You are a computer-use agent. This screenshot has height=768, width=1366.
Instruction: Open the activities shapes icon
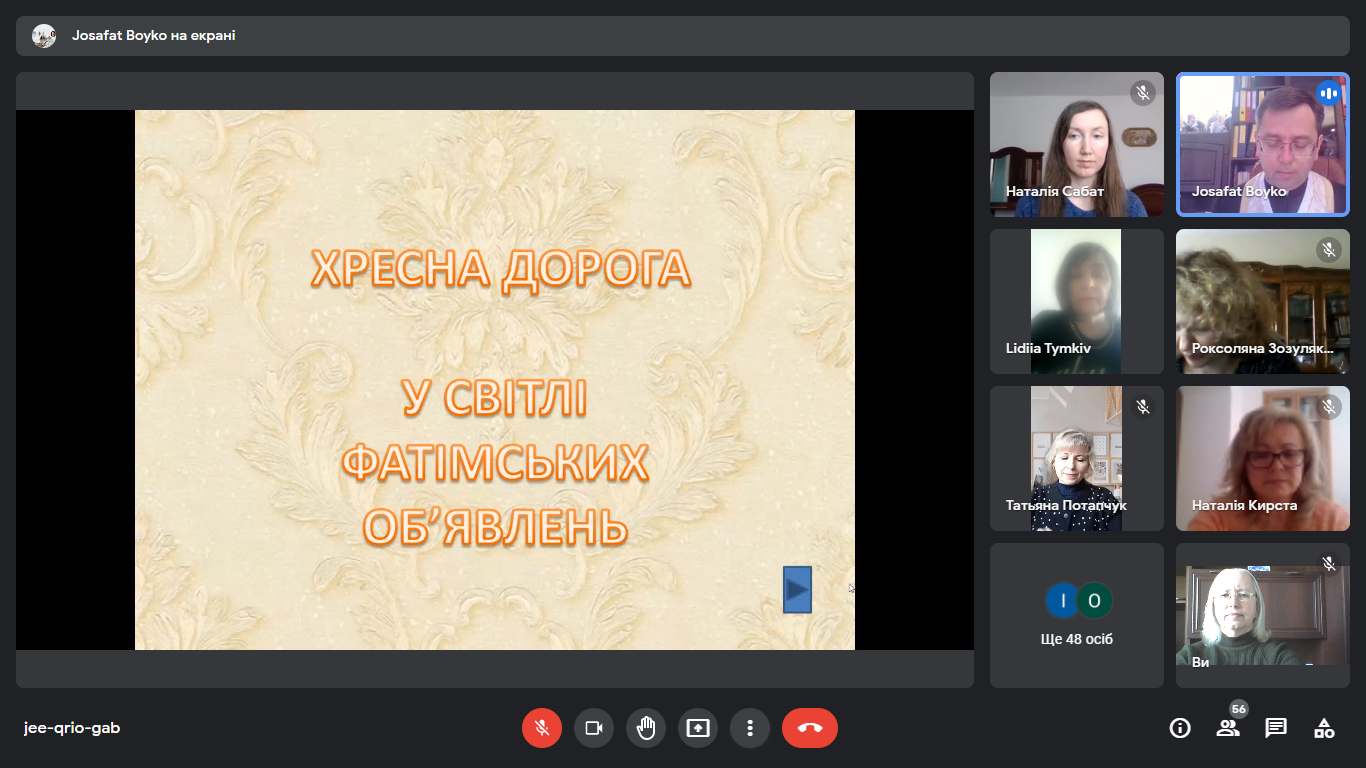(x=1324, y=728)
